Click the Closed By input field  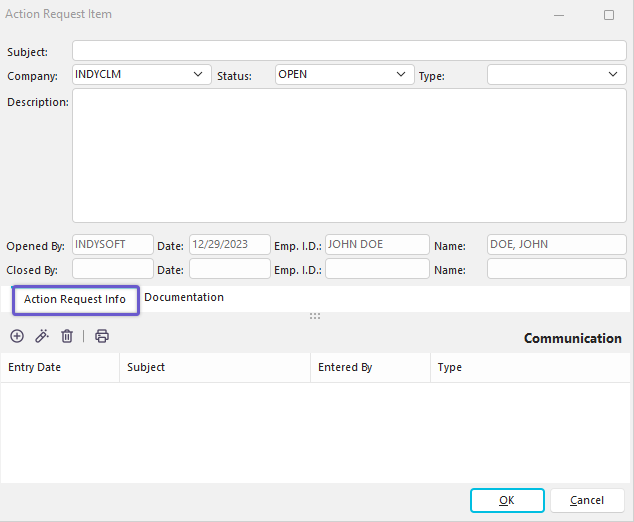[x=113, y=269]
